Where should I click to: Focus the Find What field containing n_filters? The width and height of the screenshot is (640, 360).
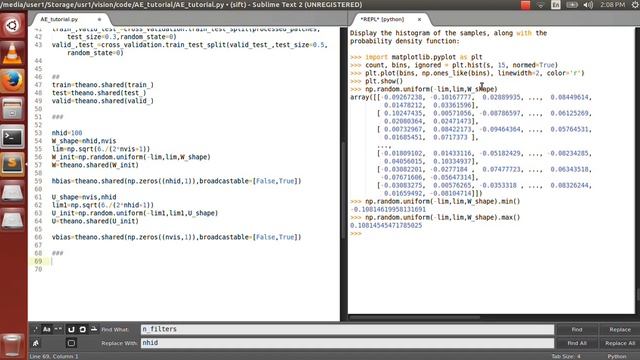click(347, 329)
